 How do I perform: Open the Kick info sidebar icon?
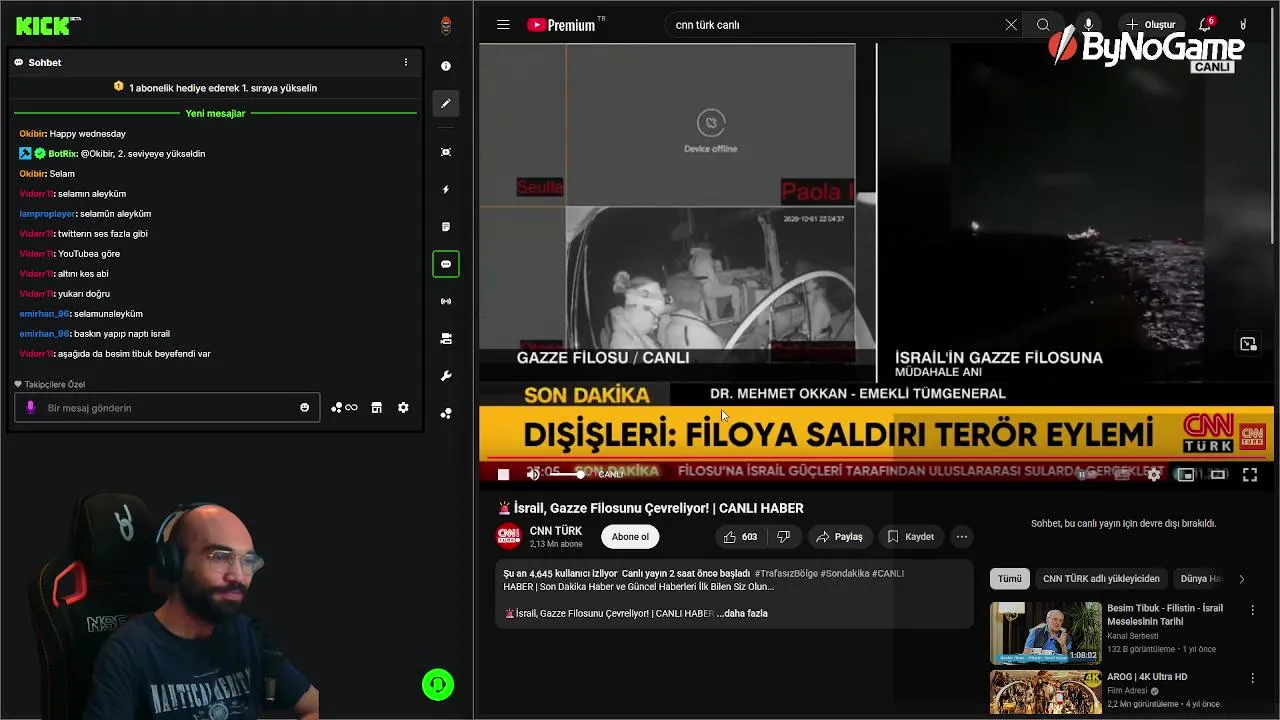[x=446, y=66]
